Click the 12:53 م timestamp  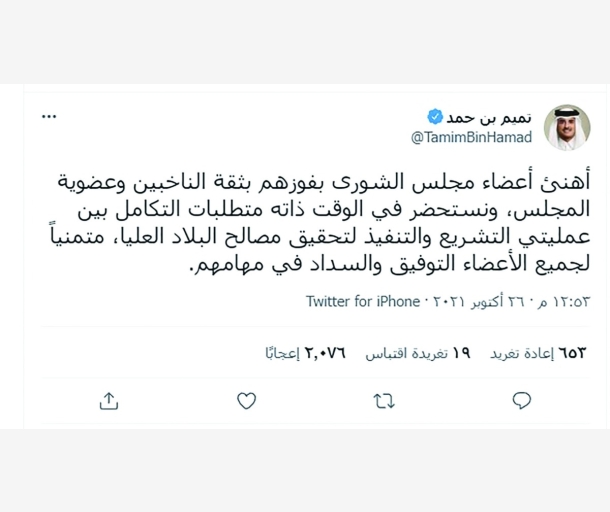pos(565,300)
